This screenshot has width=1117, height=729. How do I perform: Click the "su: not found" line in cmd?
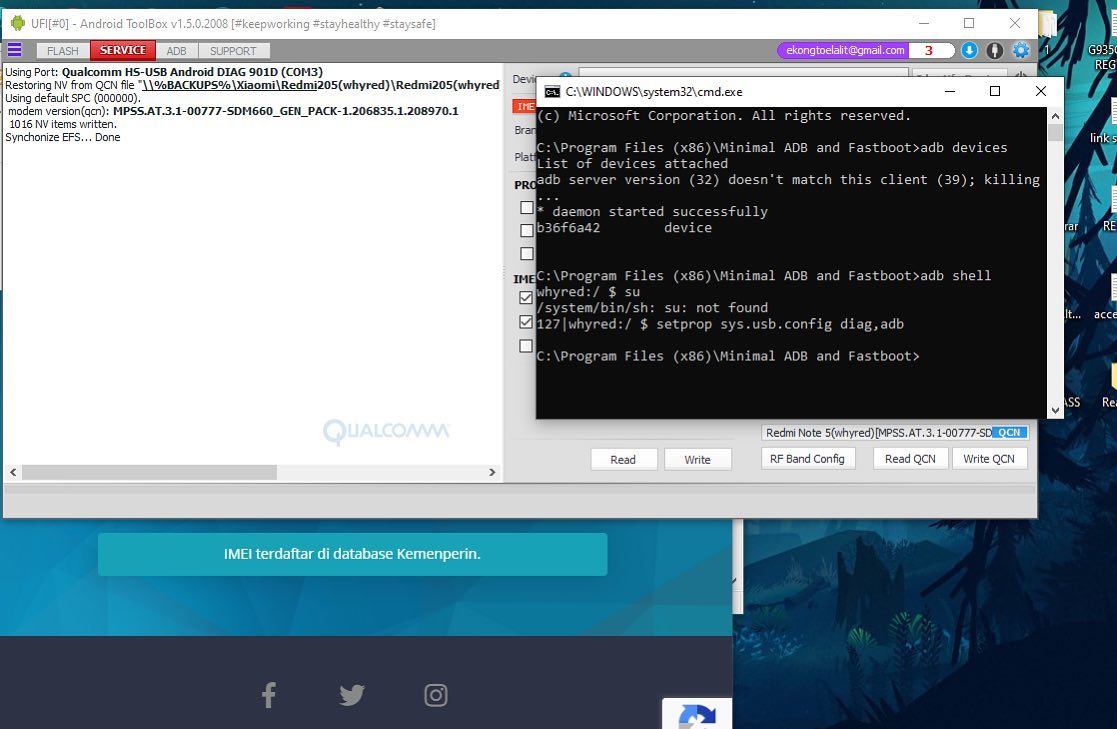coord(652,308)
